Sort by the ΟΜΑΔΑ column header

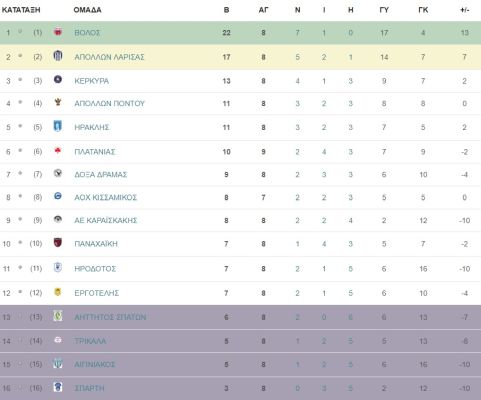click(87, 10)
